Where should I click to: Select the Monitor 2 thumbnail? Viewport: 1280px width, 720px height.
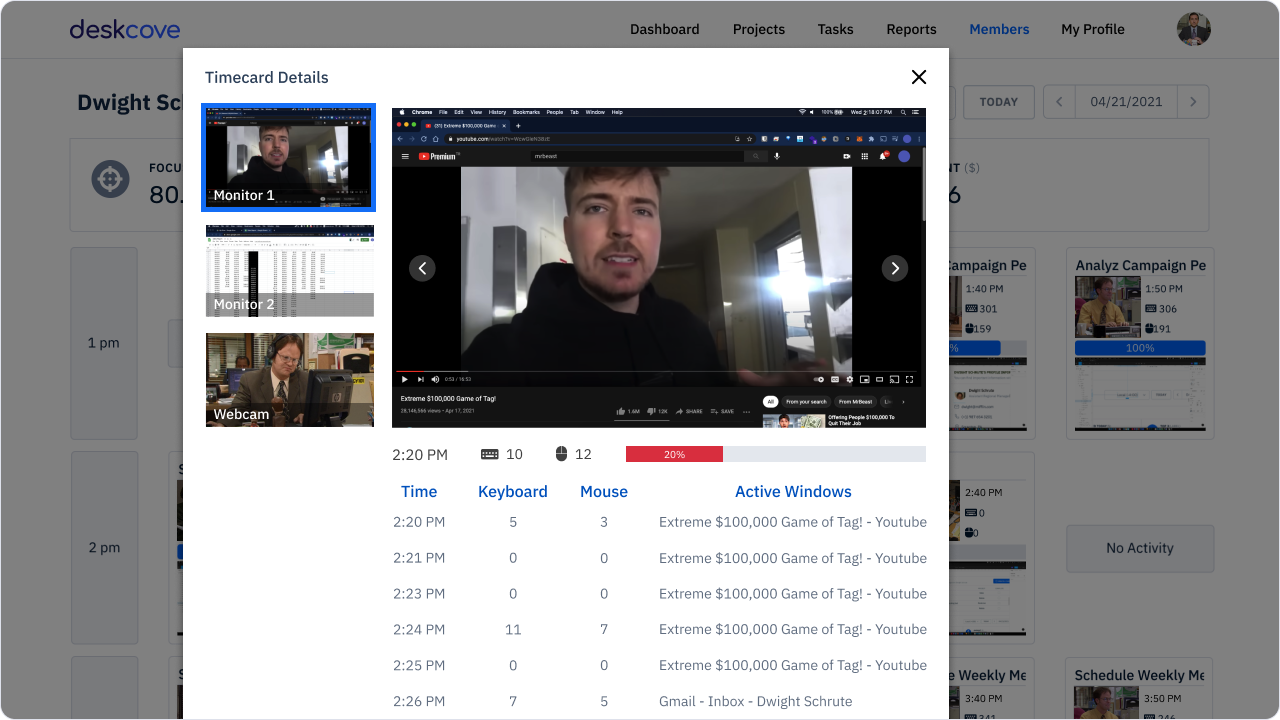coord(290,271)
